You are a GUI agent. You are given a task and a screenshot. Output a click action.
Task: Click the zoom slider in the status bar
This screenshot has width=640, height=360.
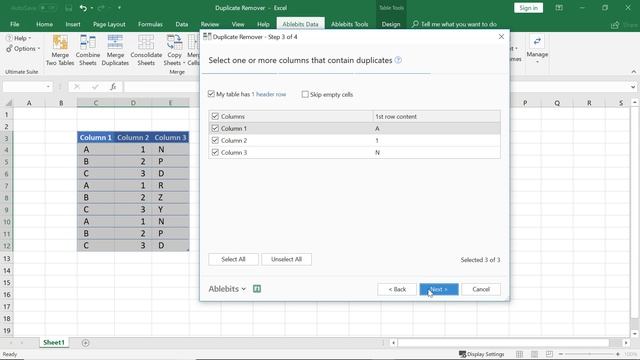pyautogui.click(x=589, y=354)
